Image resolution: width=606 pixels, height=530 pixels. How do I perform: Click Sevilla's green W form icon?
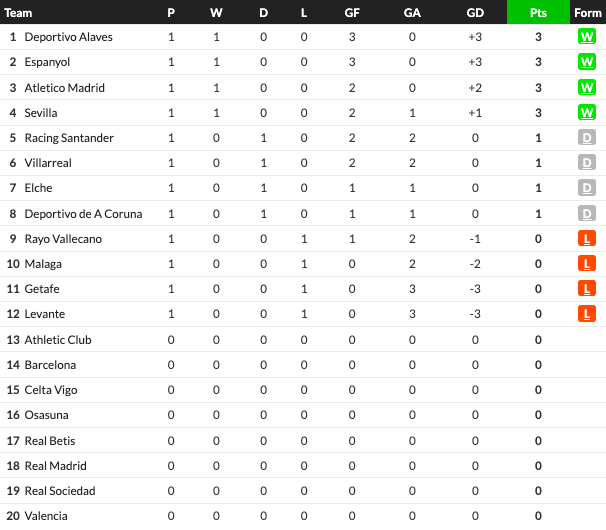click(x=586, y=112)
